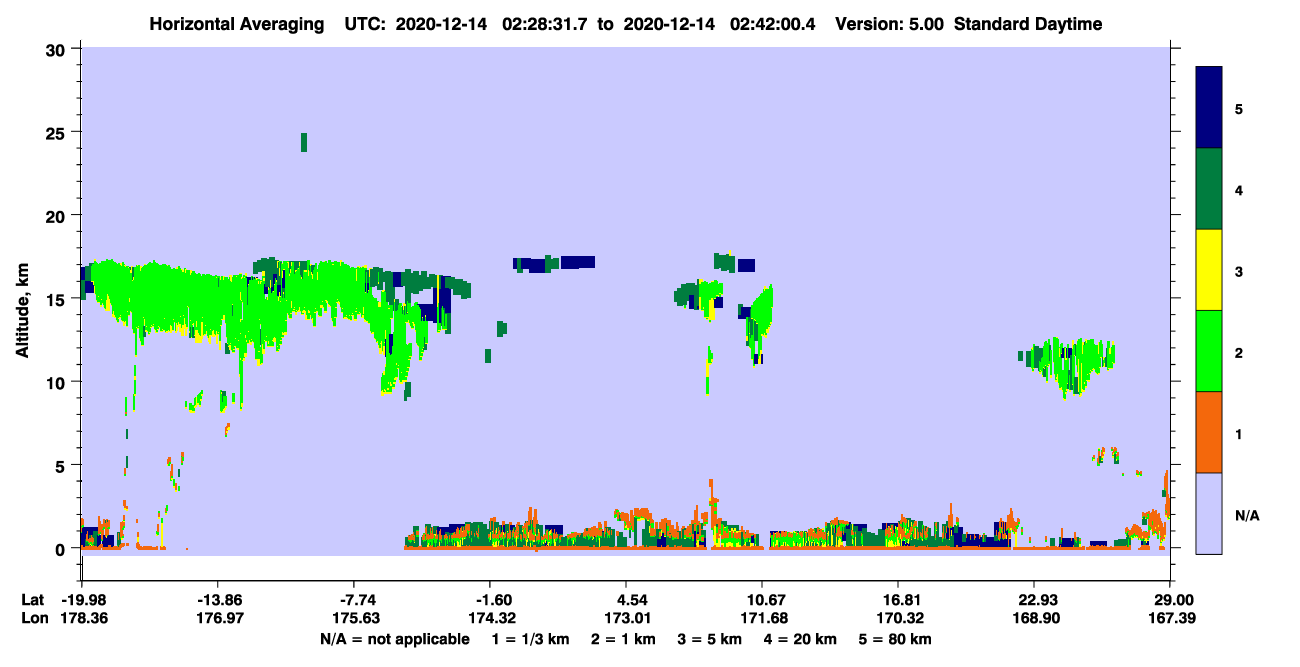The height and width of the screenshot is (667, 1300).
Task: Click the "4 = 20 km" legend text
Action: click(801, 638)
